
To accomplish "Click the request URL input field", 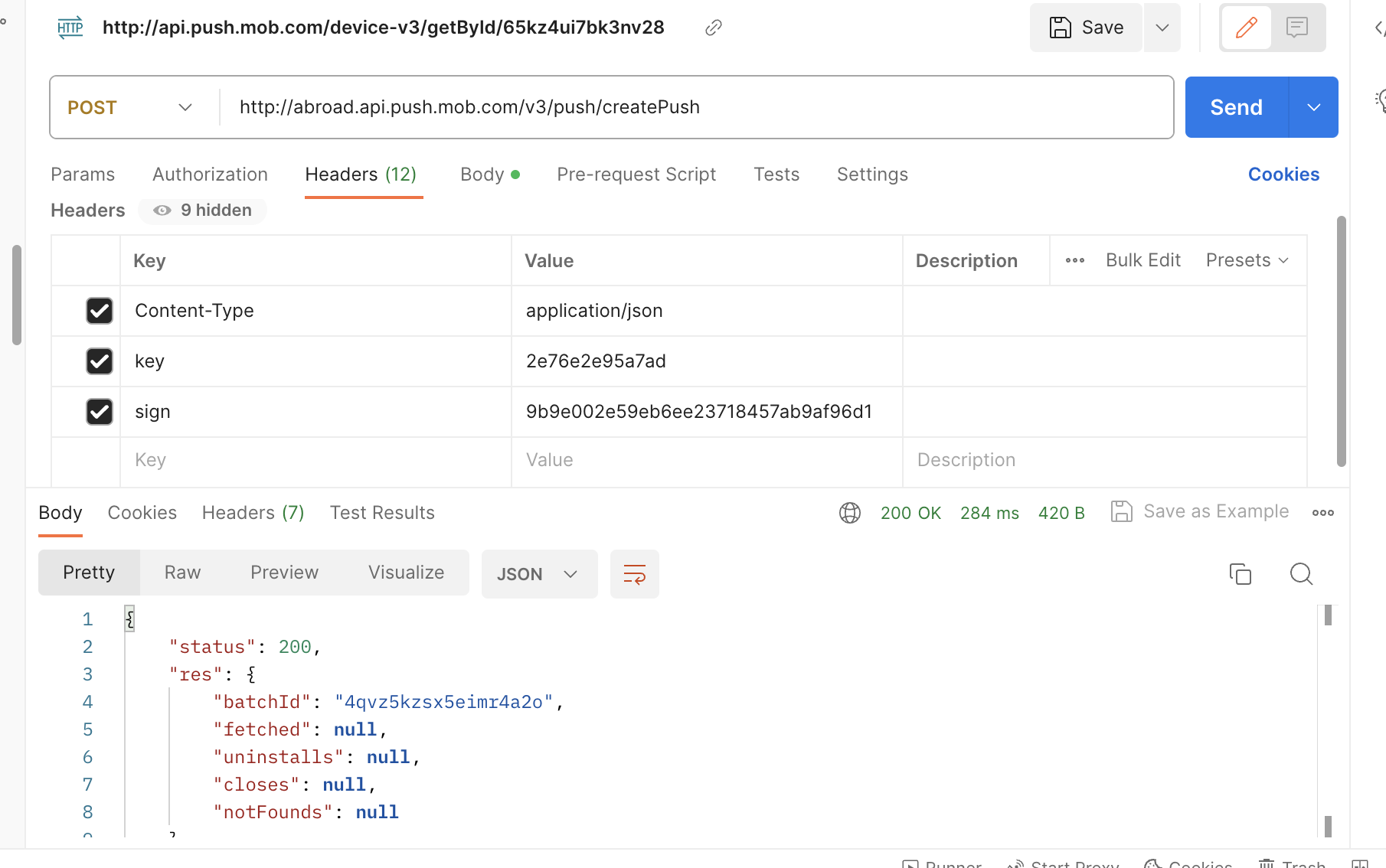I will tap(697, 107).
